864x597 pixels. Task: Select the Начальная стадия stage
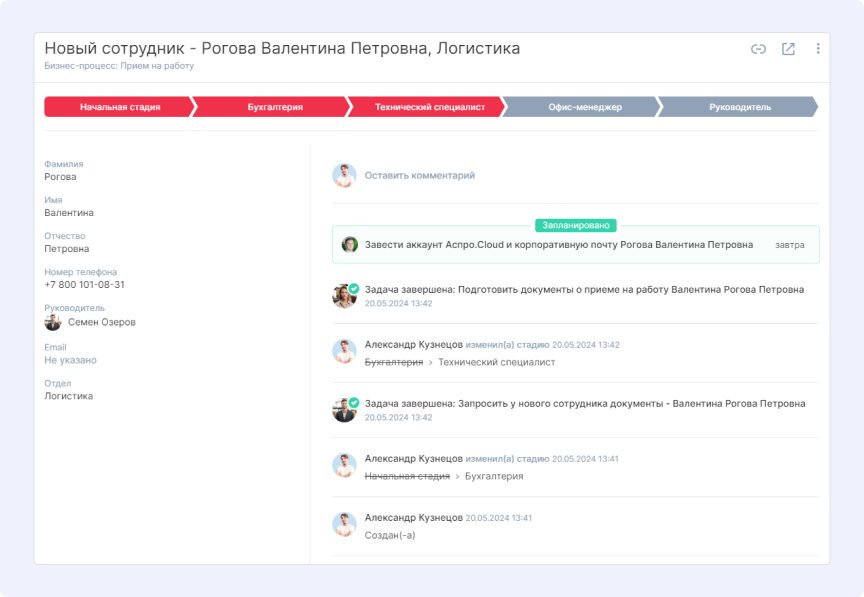[x=119, y=107]
